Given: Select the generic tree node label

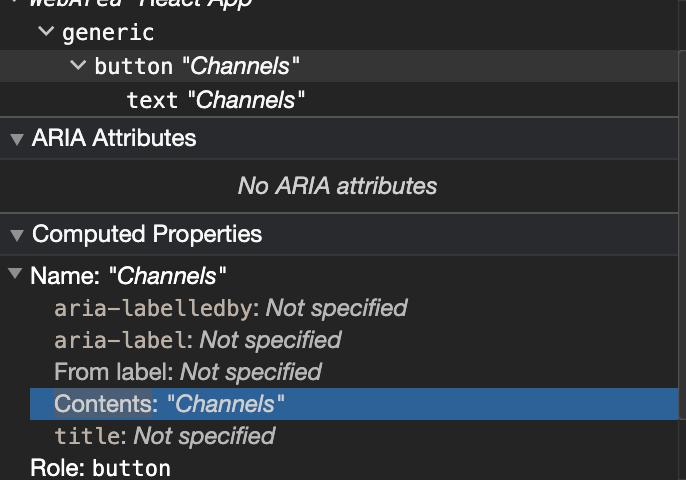Looking at the screenshot, I should tap(108, 33).
